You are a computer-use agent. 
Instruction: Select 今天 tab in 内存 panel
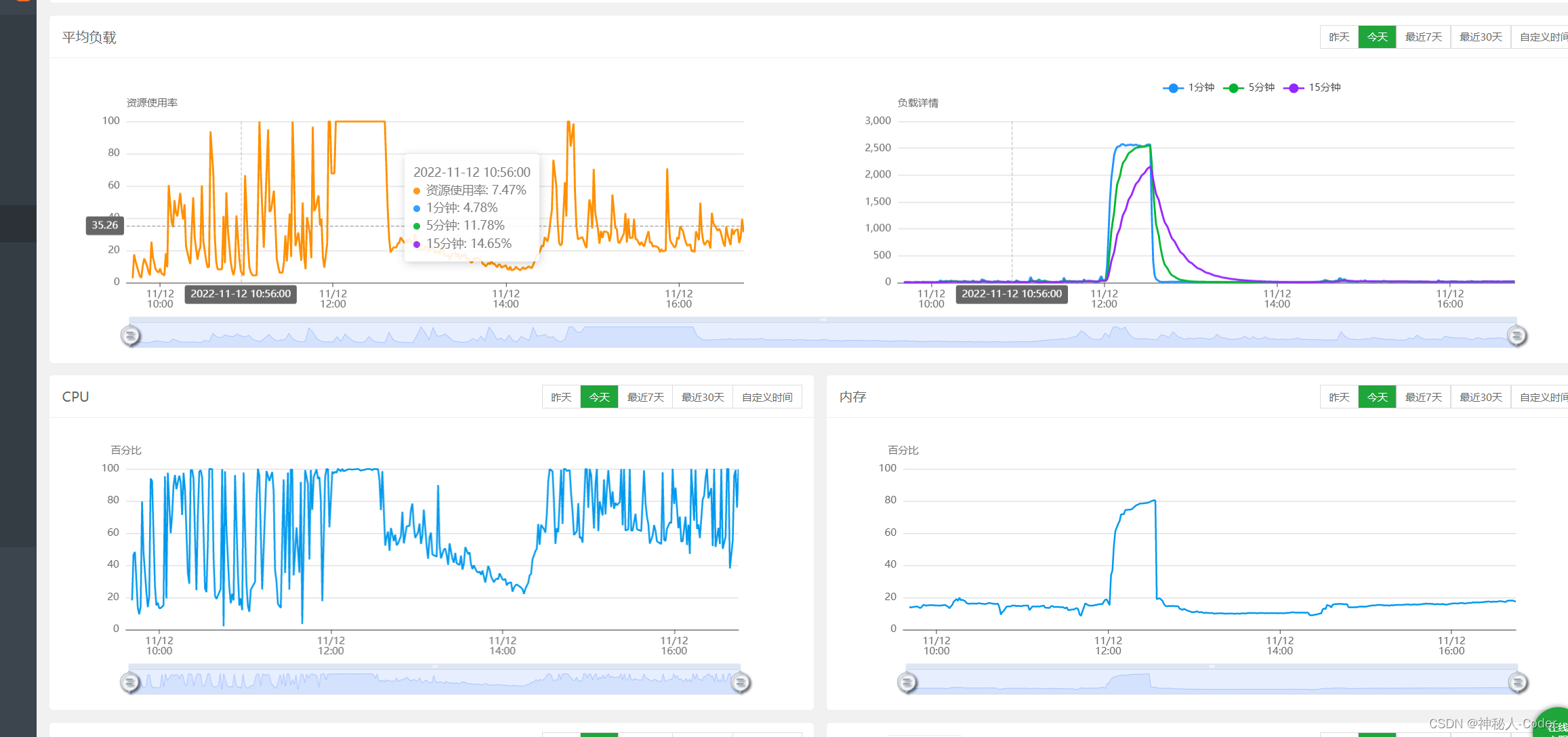(x=1377, y=397)
